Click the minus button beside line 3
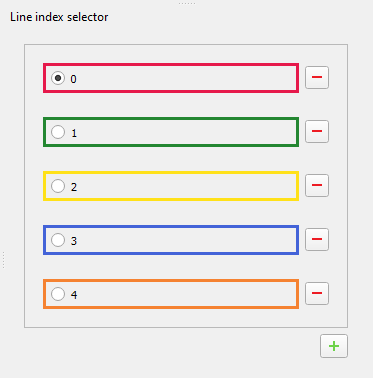This screenshot has width=373, height=378. (317, 239)
